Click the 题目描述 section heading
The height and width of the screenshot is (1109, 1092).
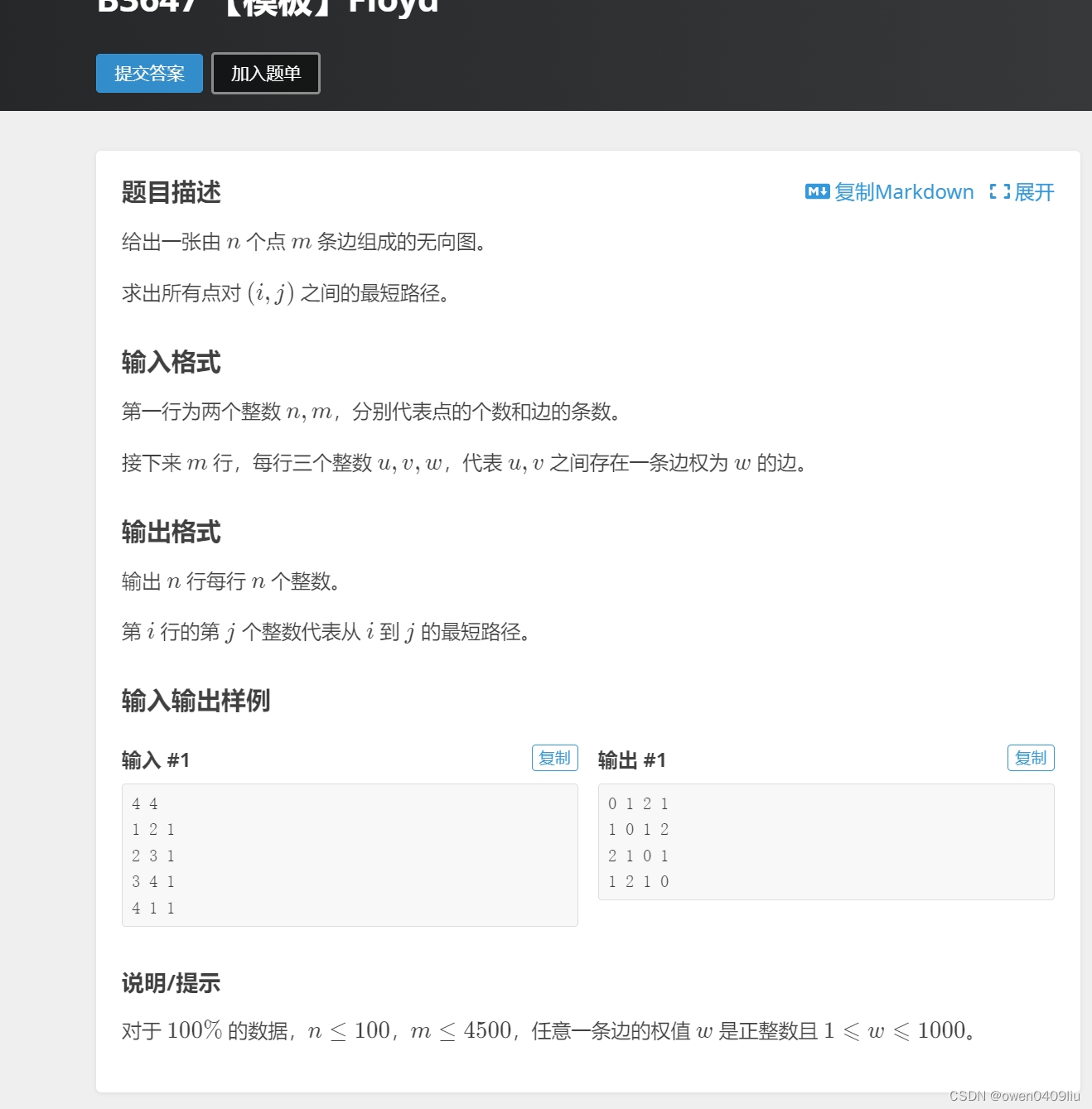[x=170, y=192]
